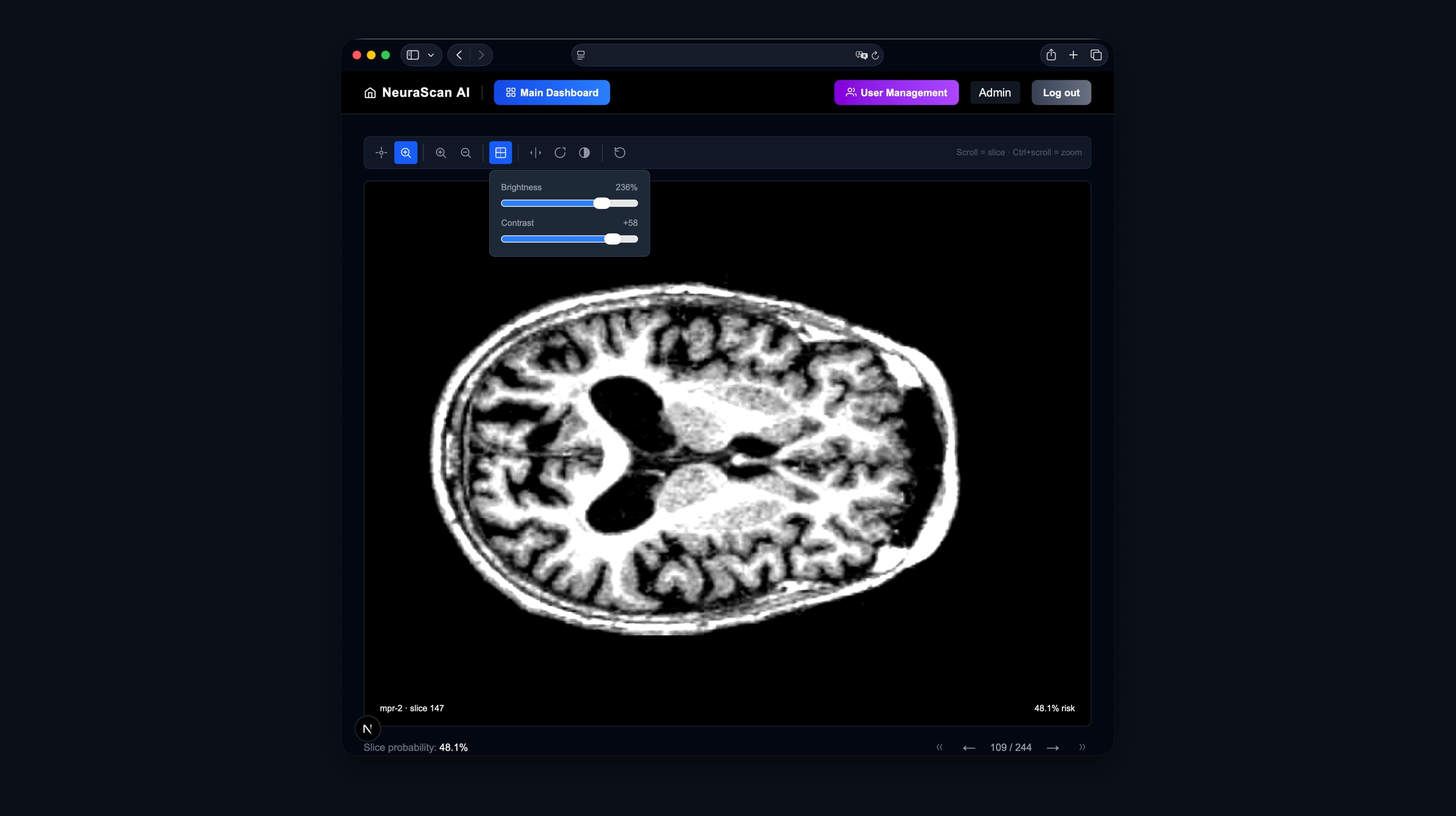Adjust the Contrast slider
Image resolution: width=1456 pixels, height=816 pixels.
pos(569,239)
